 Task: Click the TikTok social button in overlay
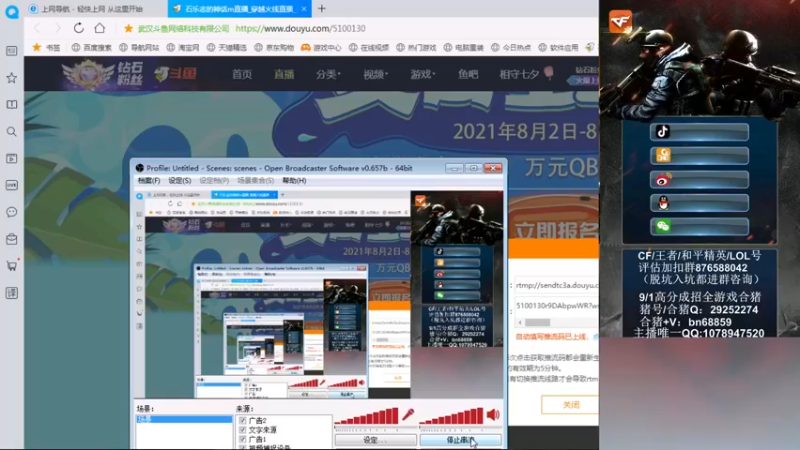(x=699, y=132)
